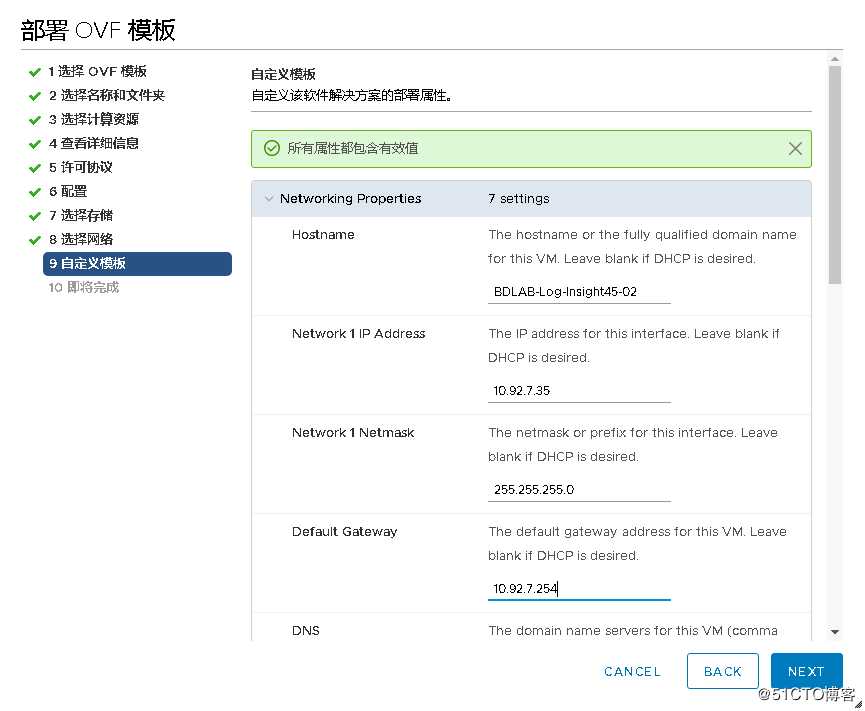Click the '7 settings' text

pyautogui.click(x=519, y=199)
